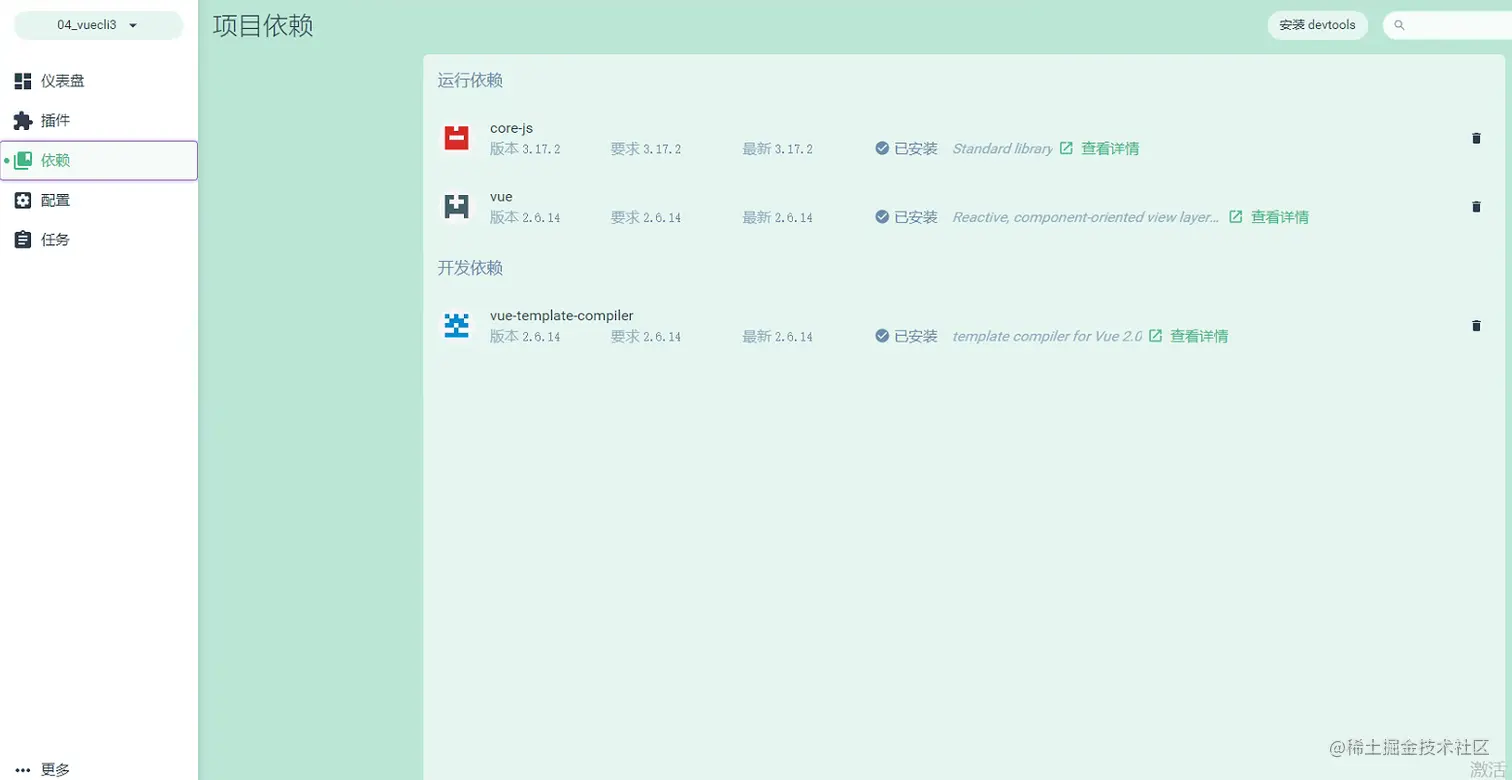1512x780 pixels.
Task: Click the puzzle-piece plugin icon
Action: (23, 121)
